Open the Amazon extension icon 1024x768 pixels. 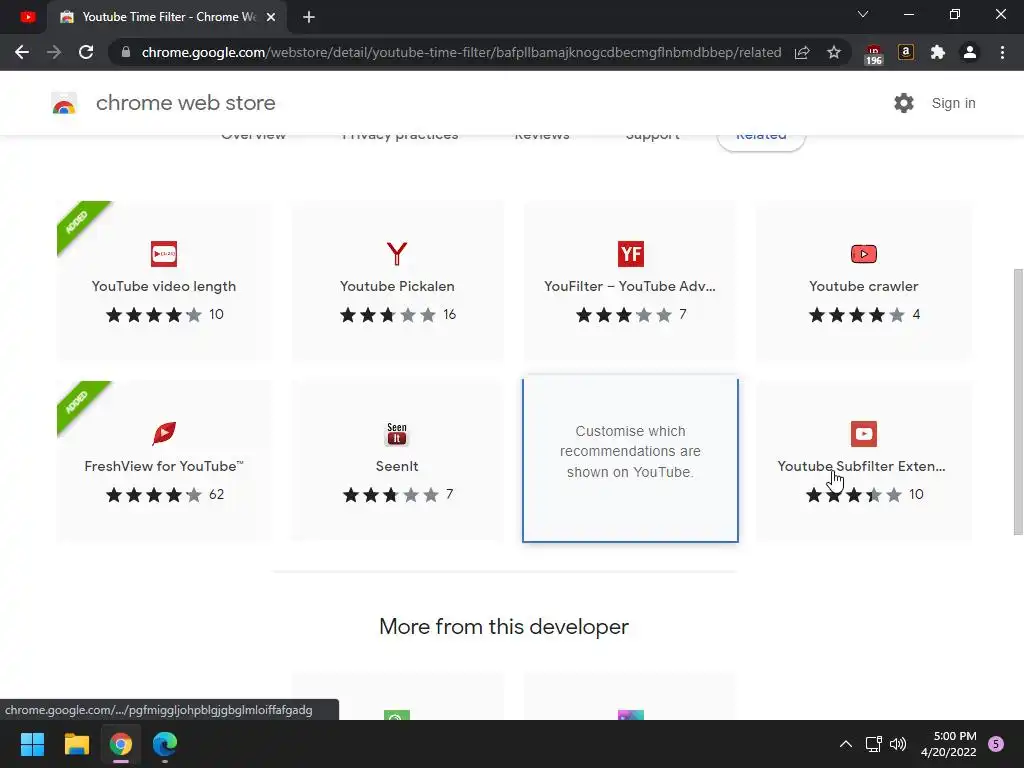(906, 52)
